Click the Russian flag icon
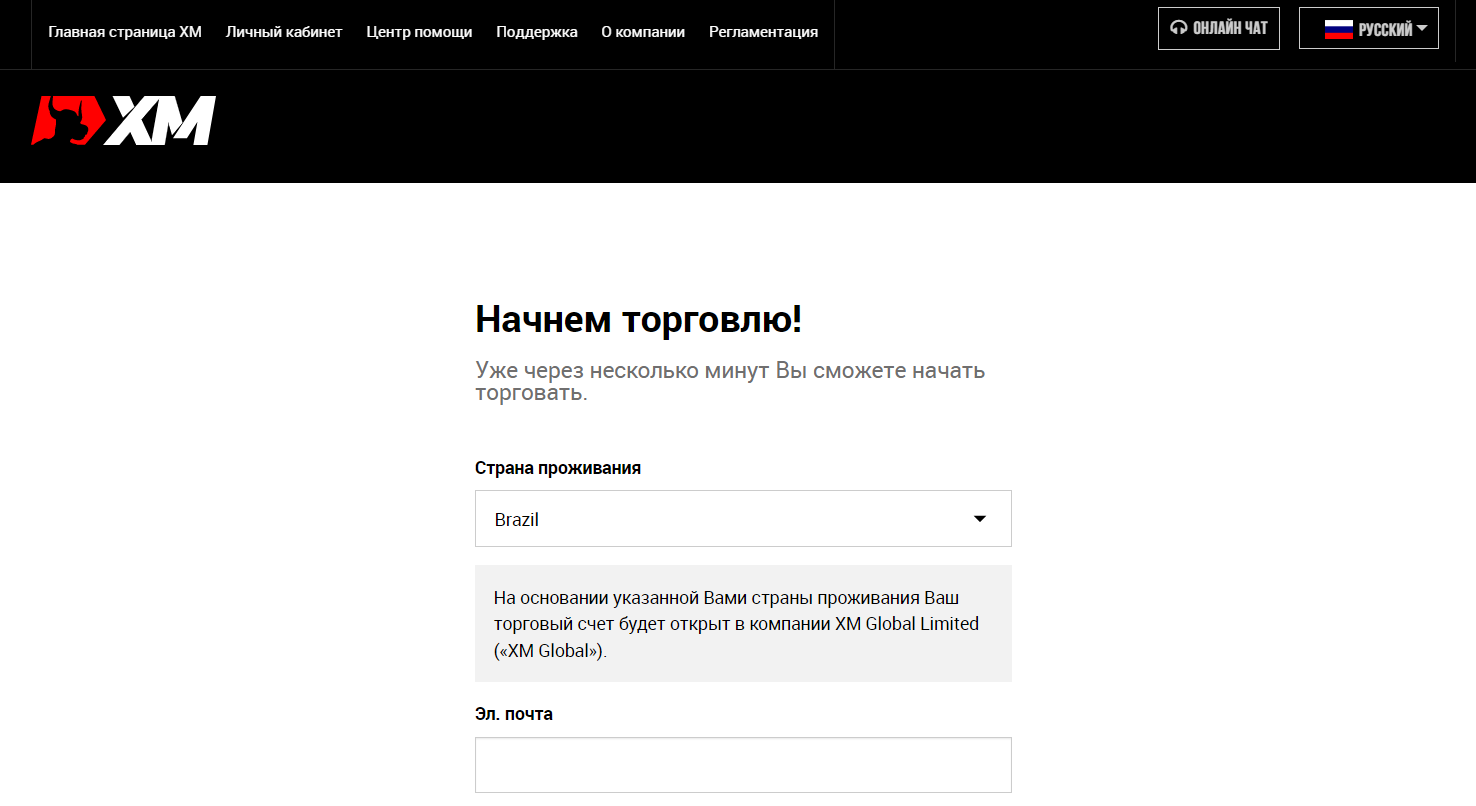This screenshot has width=1476, height=806. click(x=1339, y=29)
